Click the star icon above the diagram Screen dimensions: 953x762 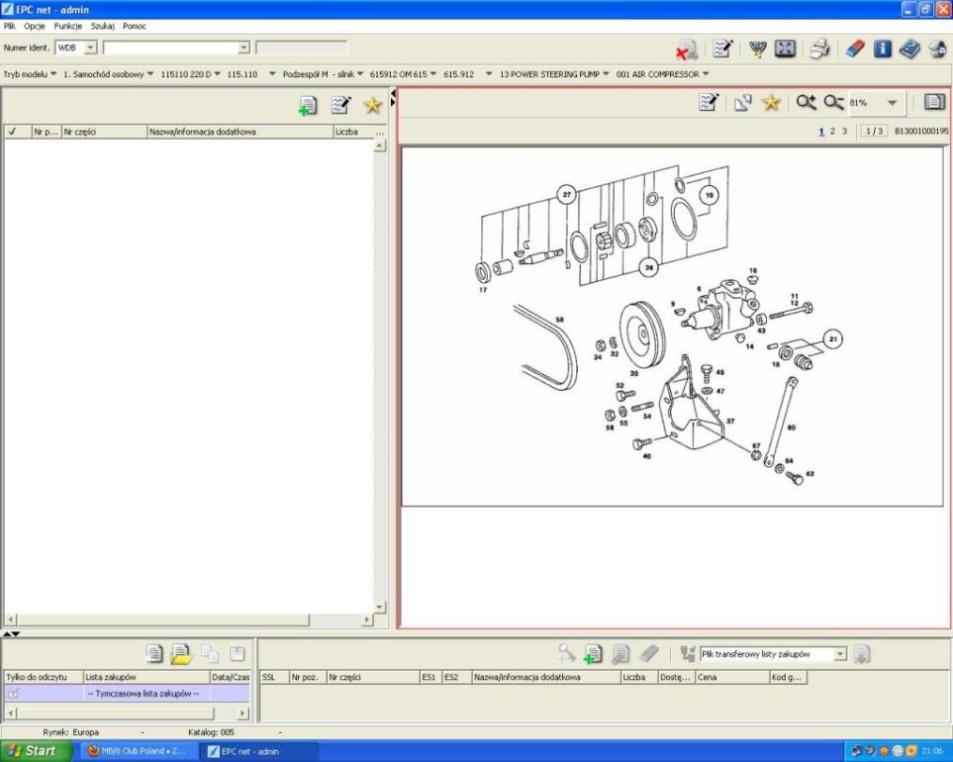click(771, 102)
